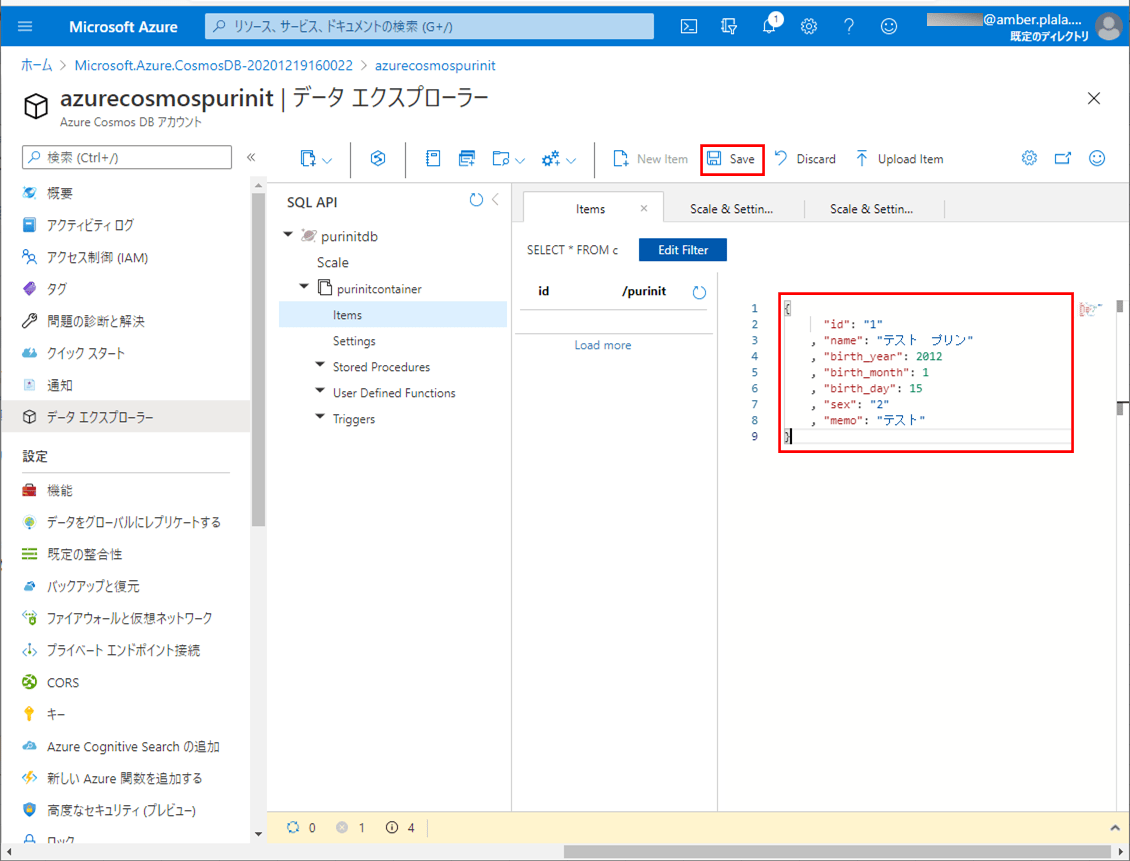
Task: Open データをグローバルにレプリケートする page
Action: point(134,522)
